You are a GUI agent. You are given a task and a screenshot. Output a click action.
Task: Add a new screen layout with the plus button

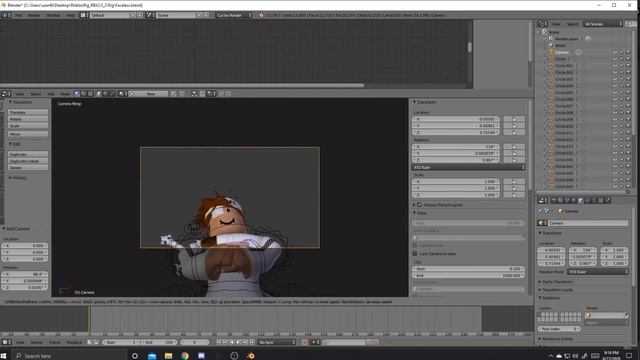pos(133,15)
